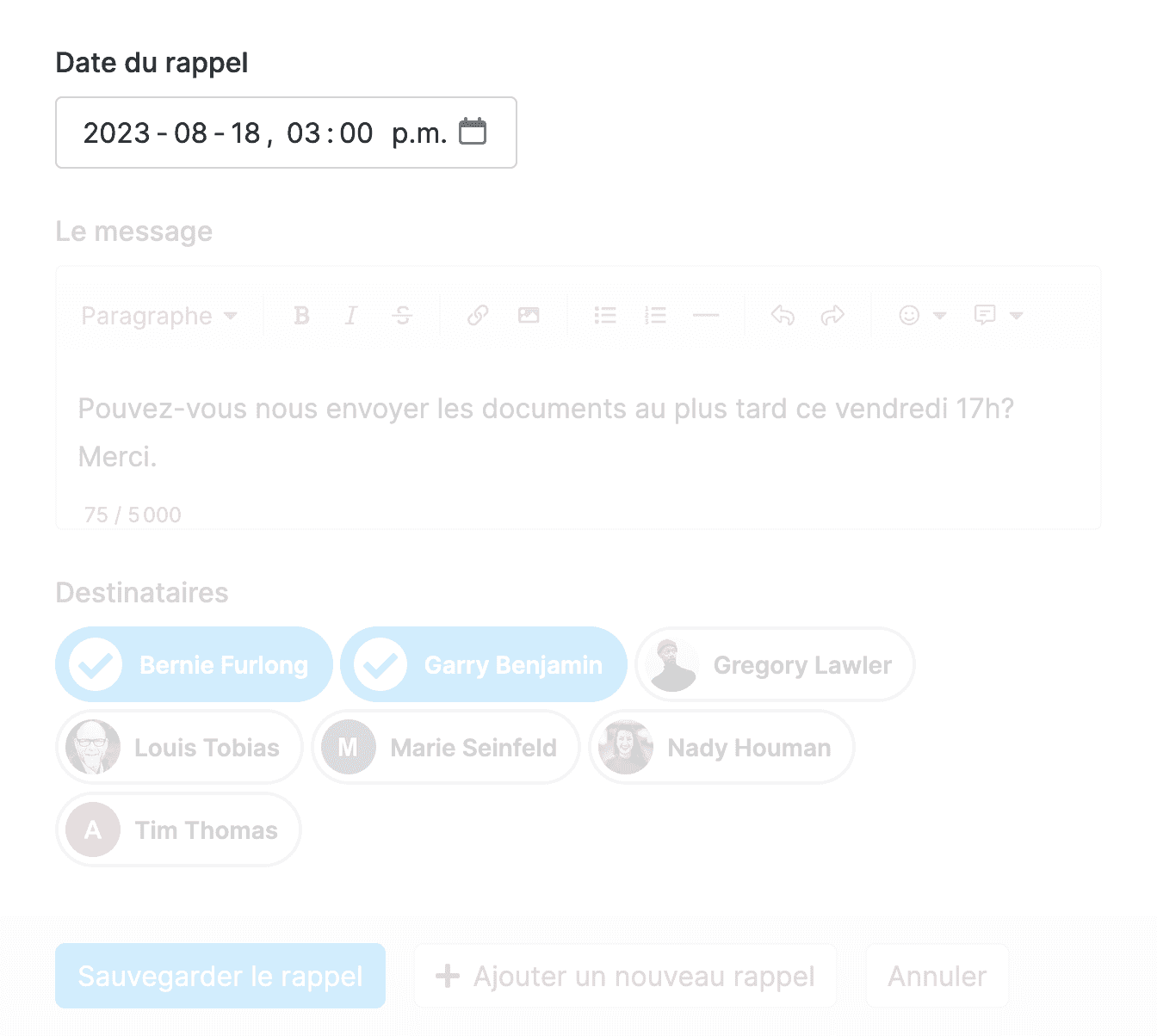Screen dimensions: 1157x1036
Task: Create a bulleted list
Action: 605,316
